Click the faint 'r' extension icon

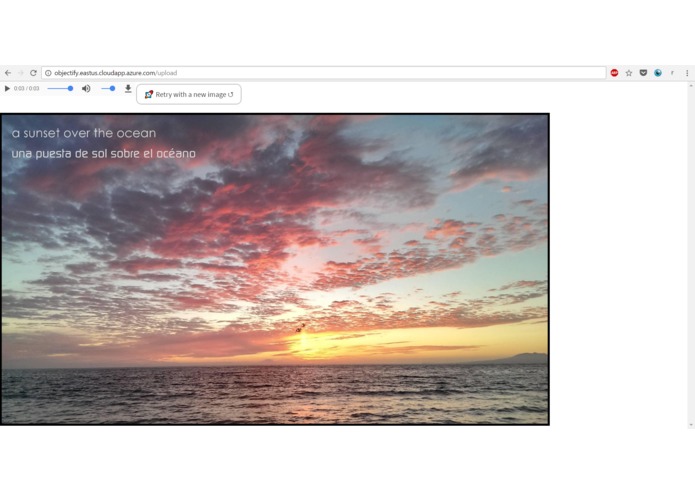tap(672, 73)
